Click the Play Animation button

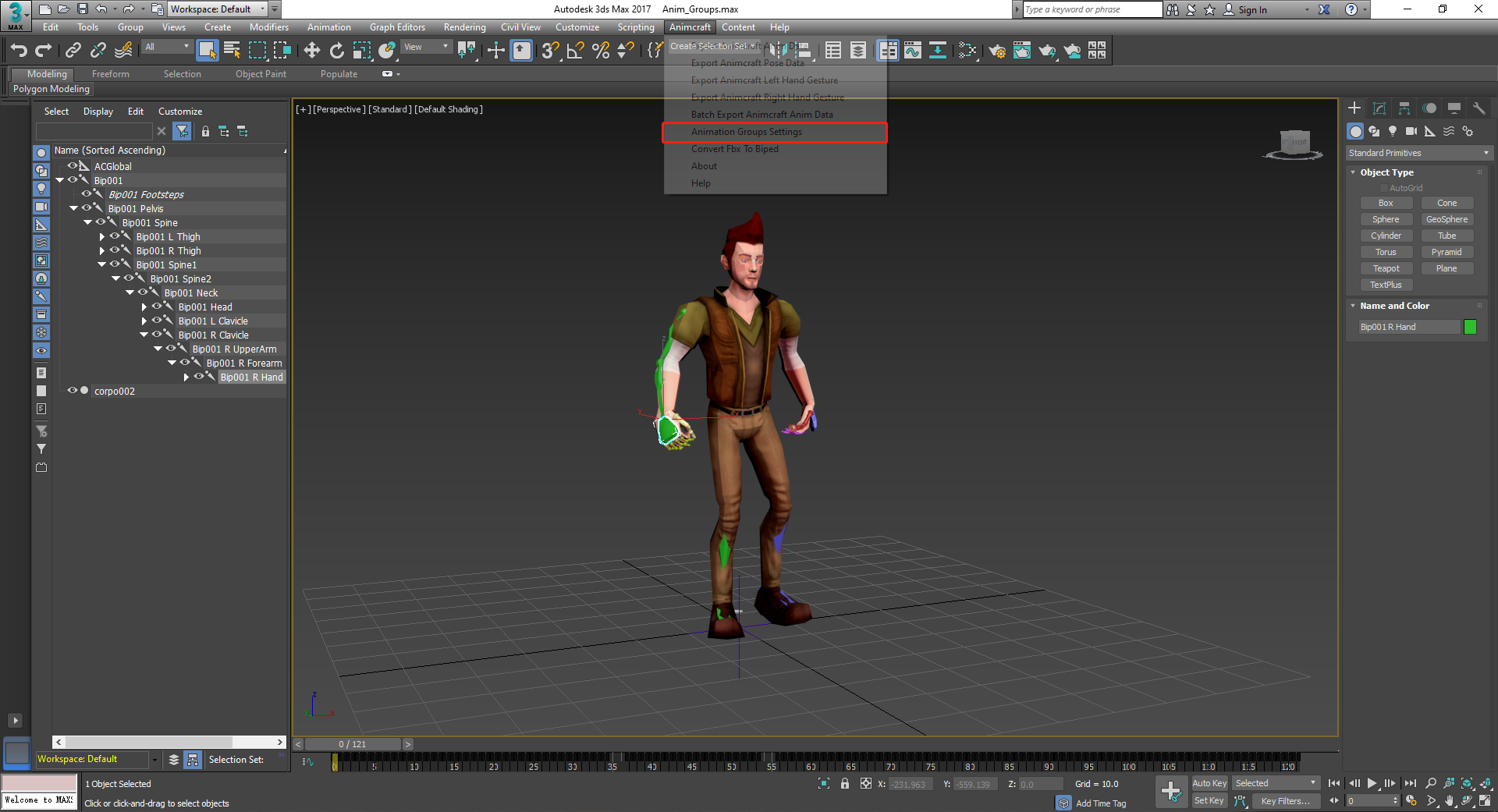tap(1372, 783)
